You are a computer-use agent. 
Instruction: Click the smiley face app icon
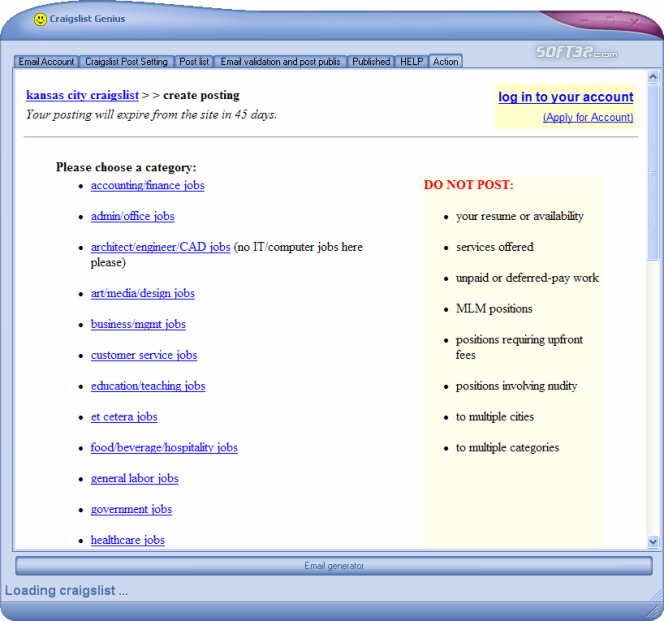40,19
